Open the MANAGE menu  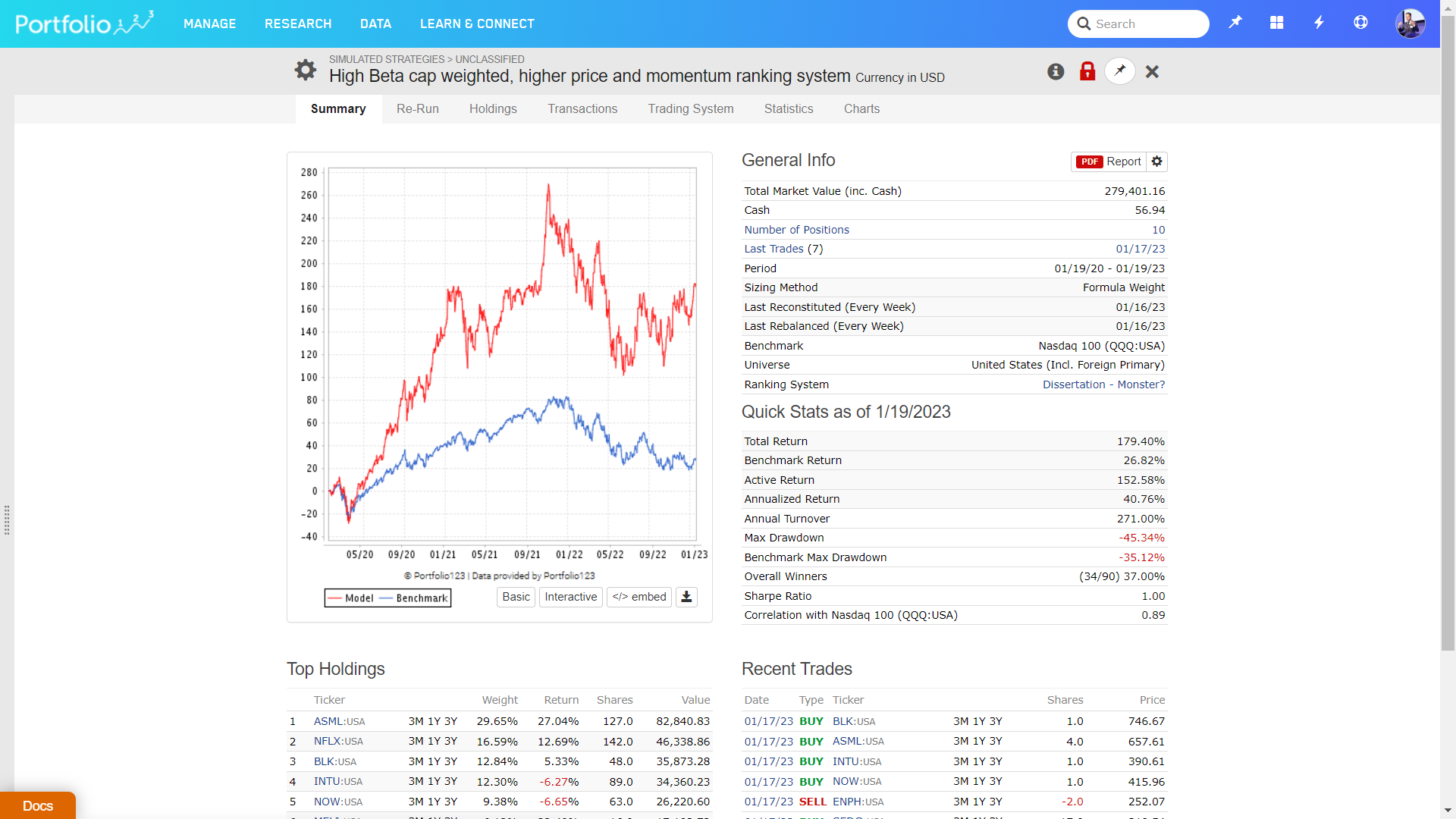pyautogui.click(x=209, y=24)
